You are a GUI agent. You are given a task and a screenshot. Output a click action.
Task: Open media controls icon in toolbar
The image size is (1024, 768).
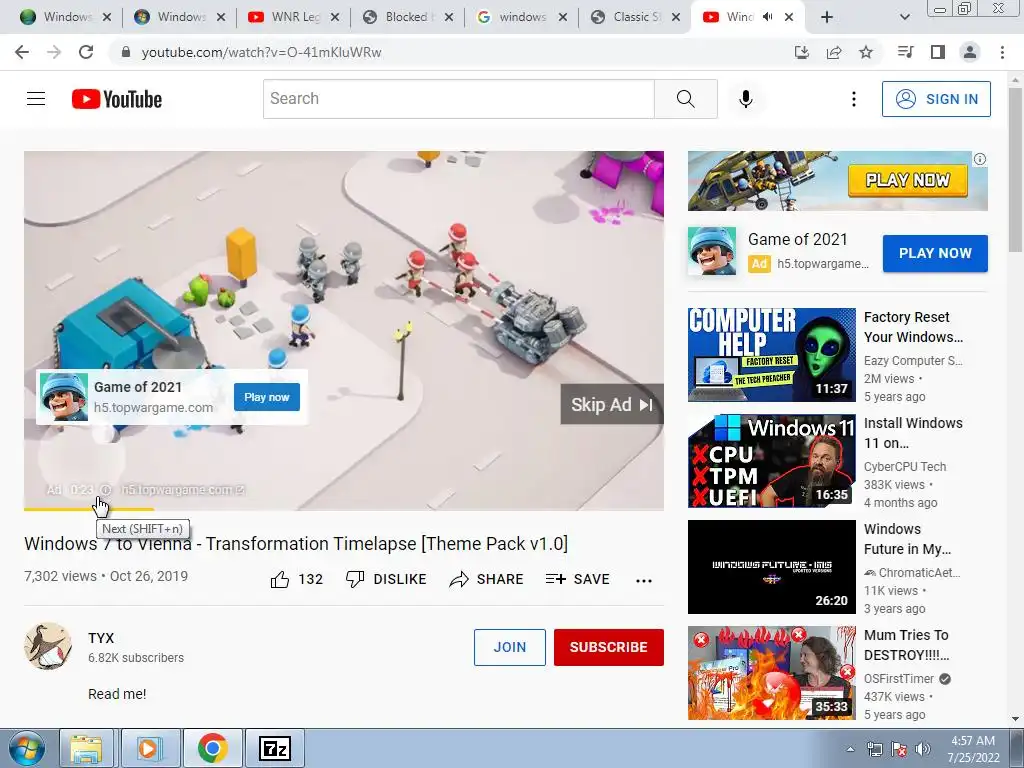[x=905, y=52]
